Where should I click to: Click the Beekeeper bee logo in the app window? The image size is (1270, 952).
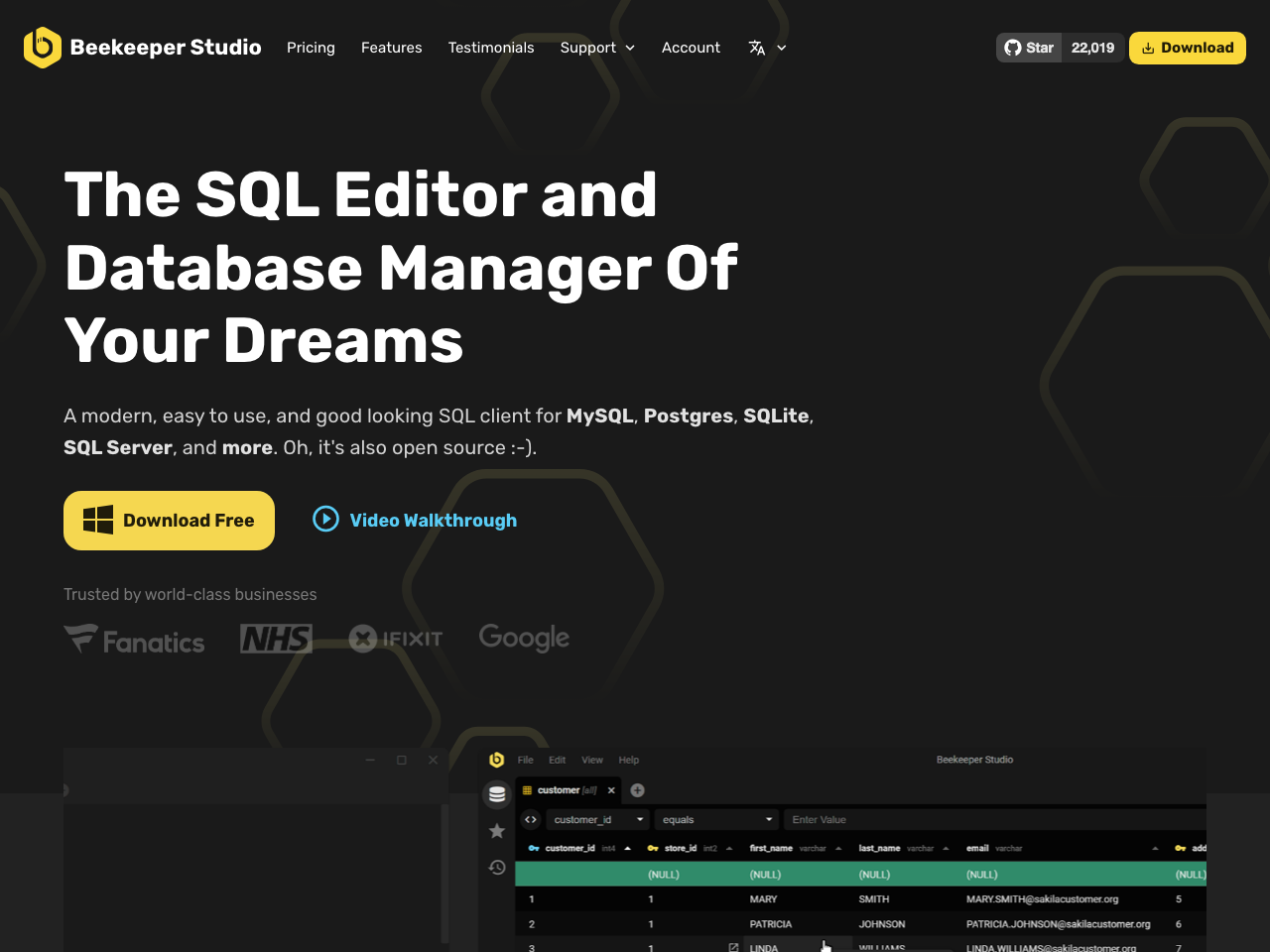click(x=495, y=760)
